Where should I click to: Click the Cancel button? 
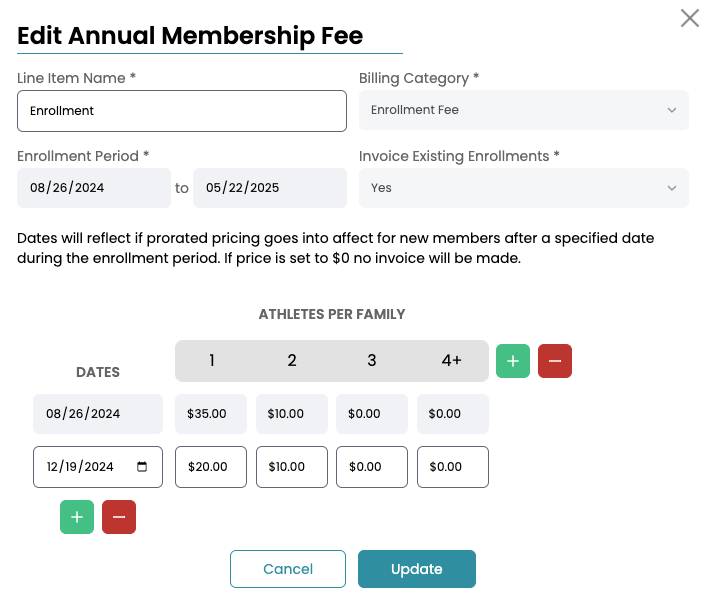point(288,569)
